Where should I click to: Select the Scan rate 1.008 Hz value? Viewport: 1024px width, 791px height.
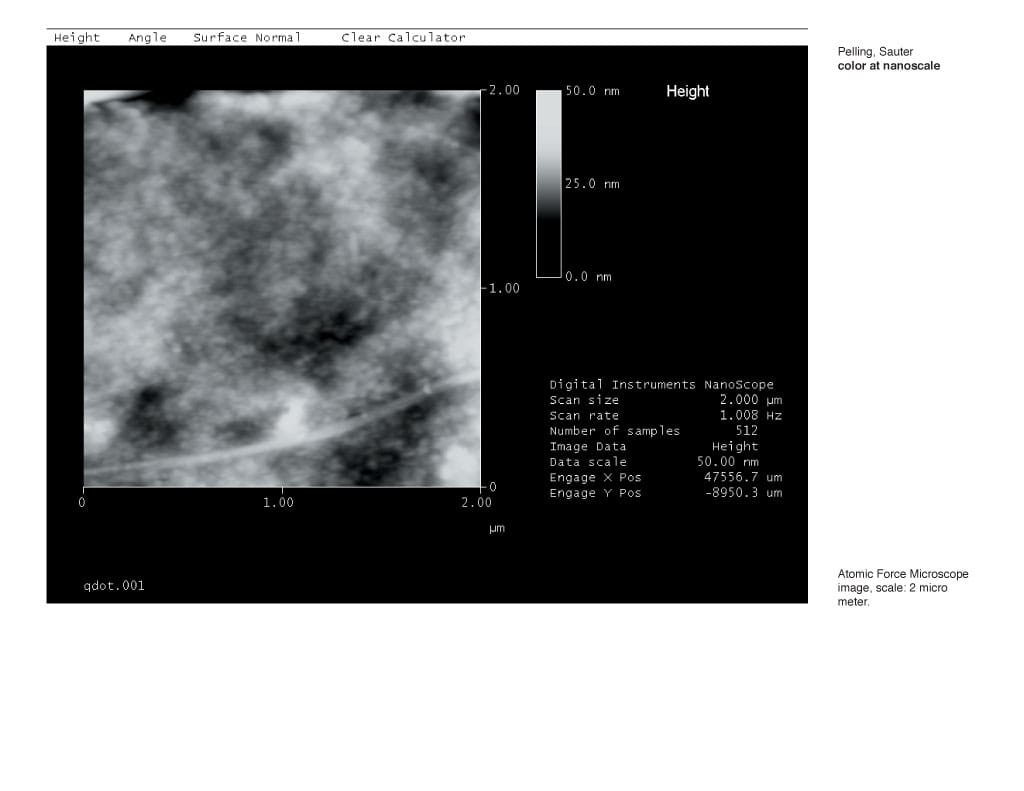[x=750, y=415]
